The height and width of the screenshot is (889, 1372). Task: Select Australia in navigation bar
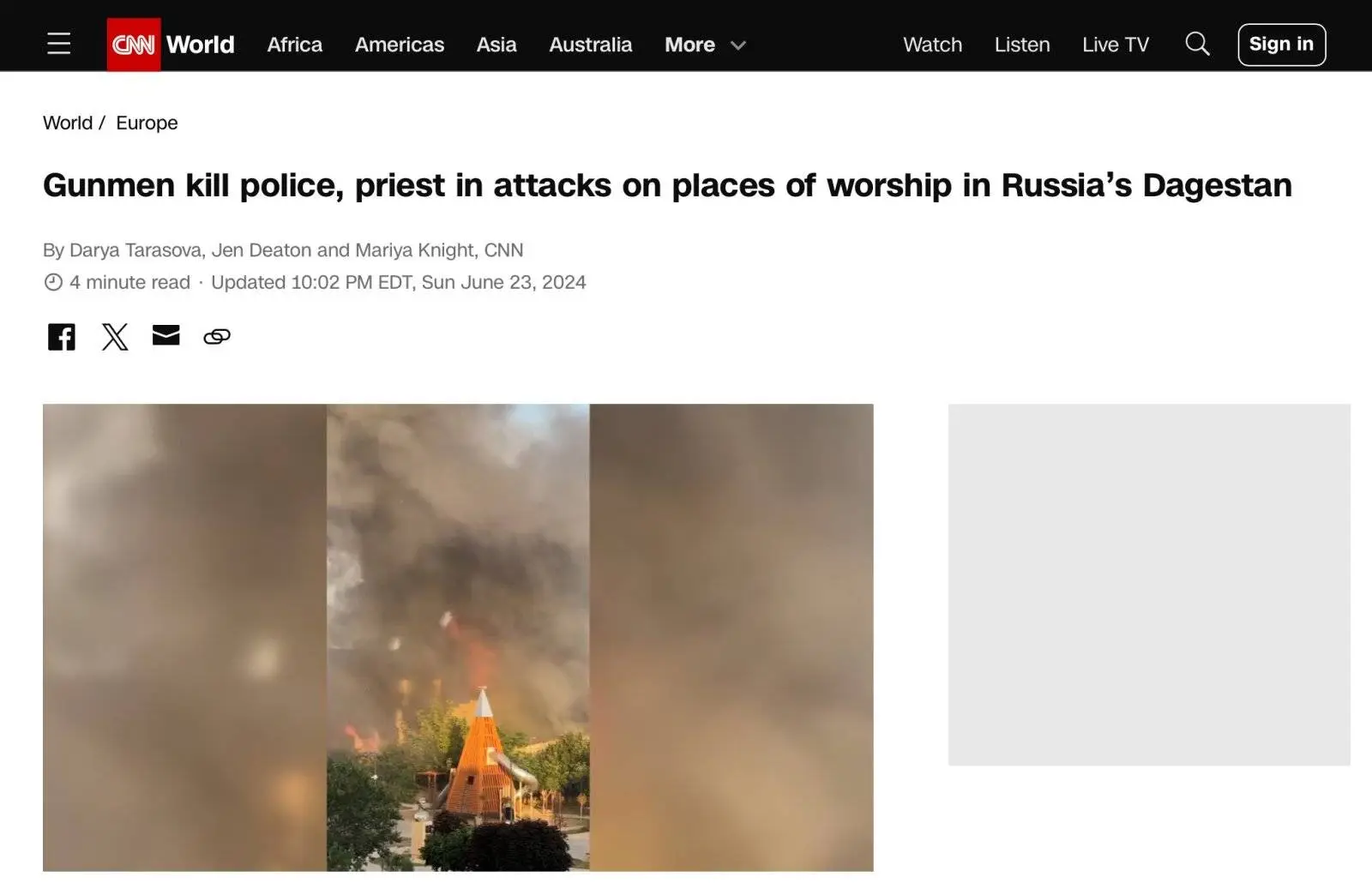pos(591,45)
